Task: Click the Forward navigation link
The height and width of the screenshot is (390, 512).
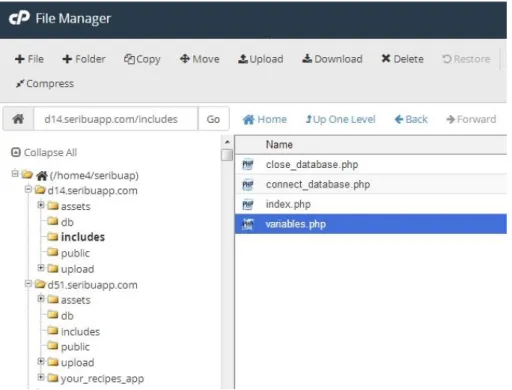Action: 471,119
